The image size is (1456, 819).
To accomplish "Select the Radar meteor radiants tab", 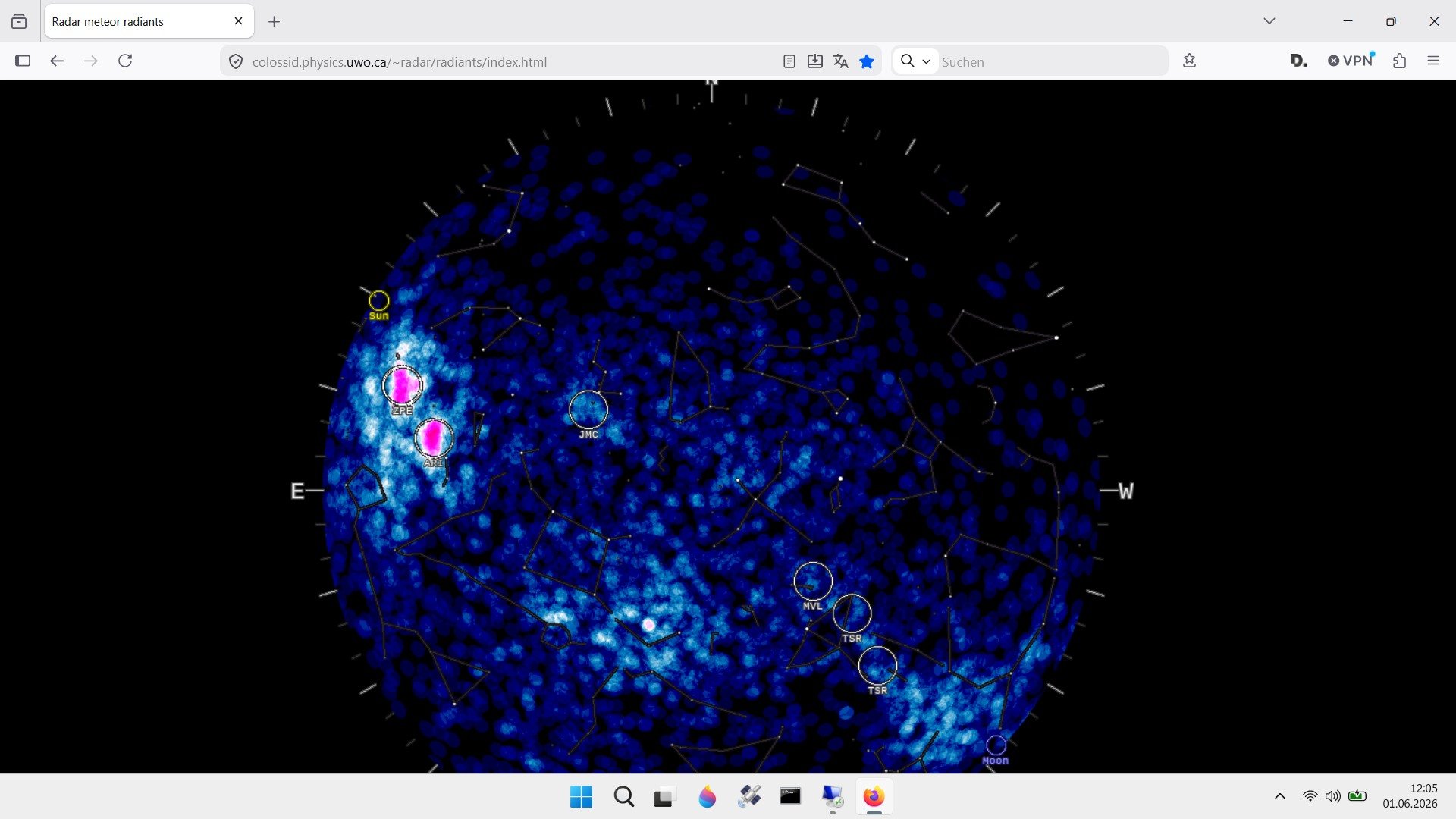I will [149, 21].
